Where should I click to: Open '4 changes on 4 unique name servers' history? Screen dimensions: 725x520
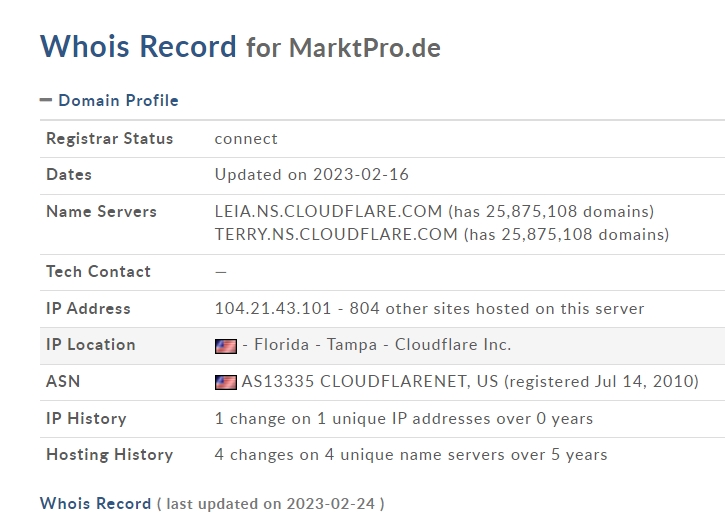click(x=411, y=454)
